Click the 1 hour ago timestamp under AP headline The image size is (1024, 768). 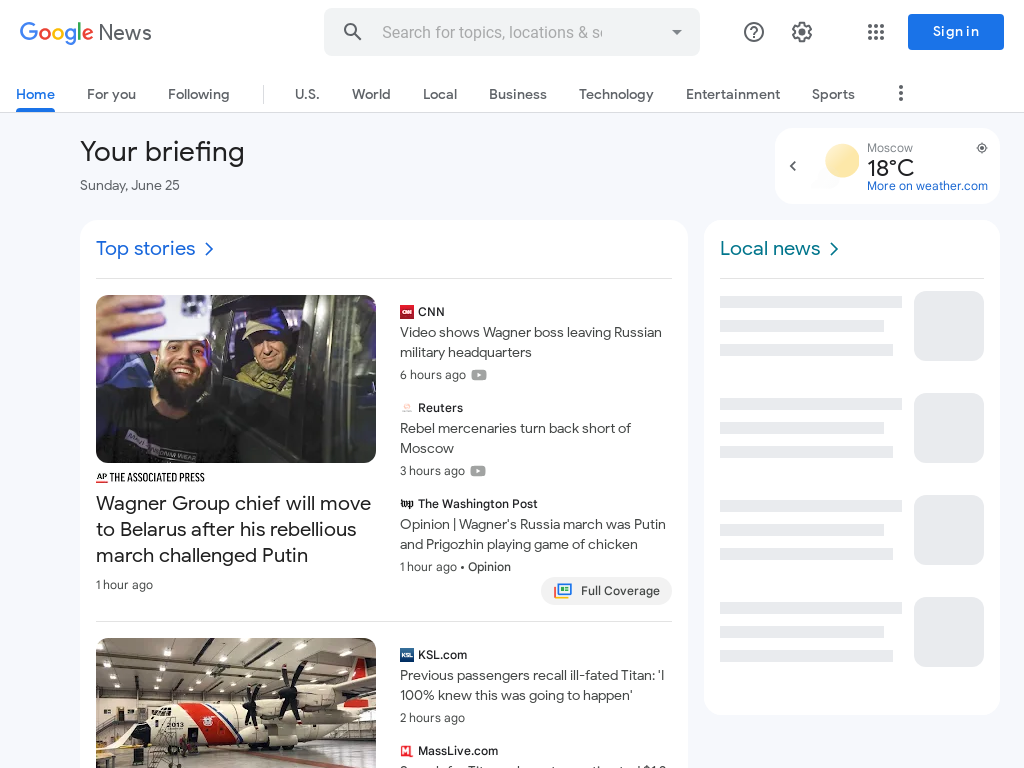point(124,585)
